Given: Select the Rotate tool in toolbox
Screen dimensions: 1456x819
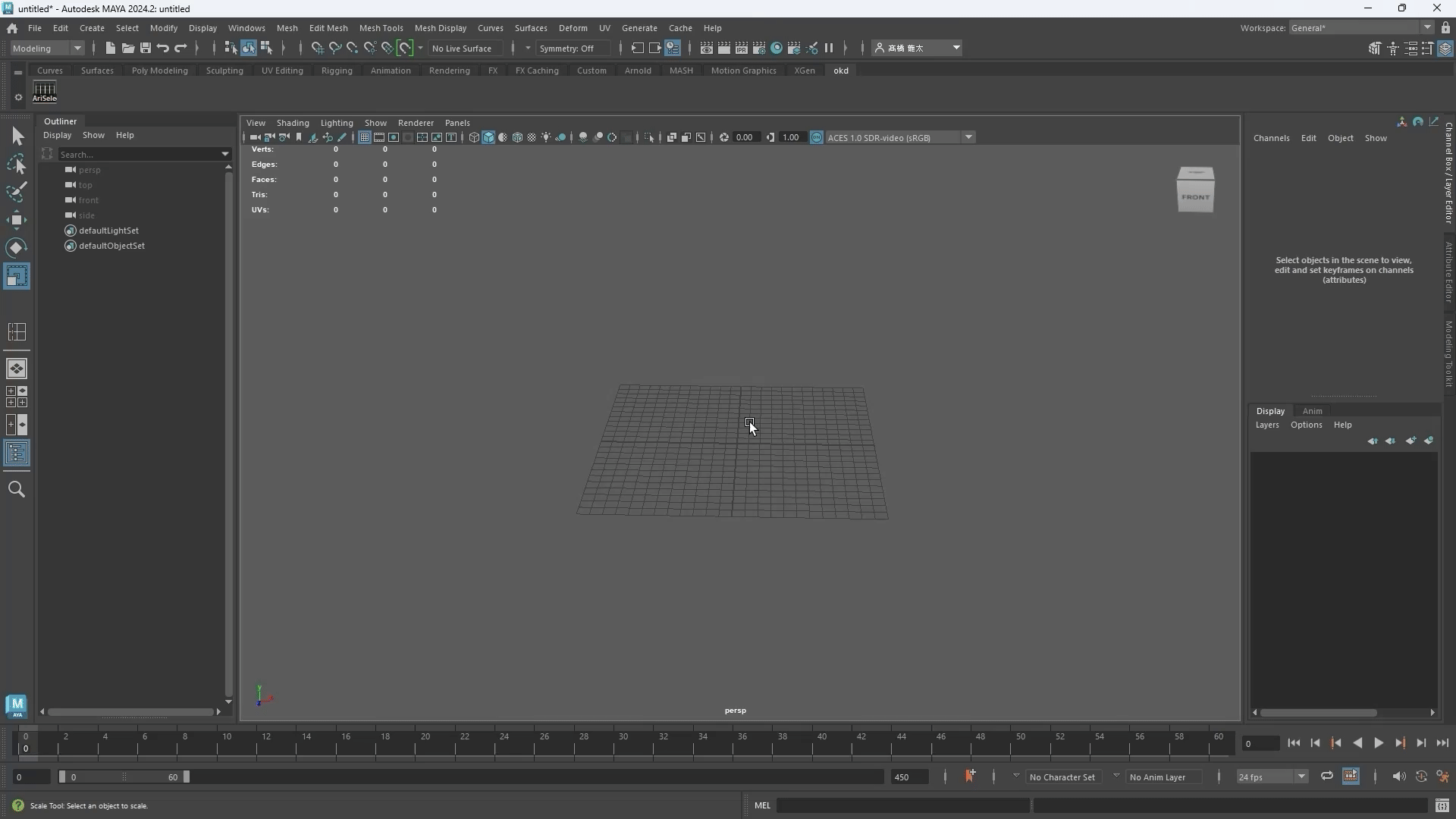Looking at the screenshot, I should [17, 248].
